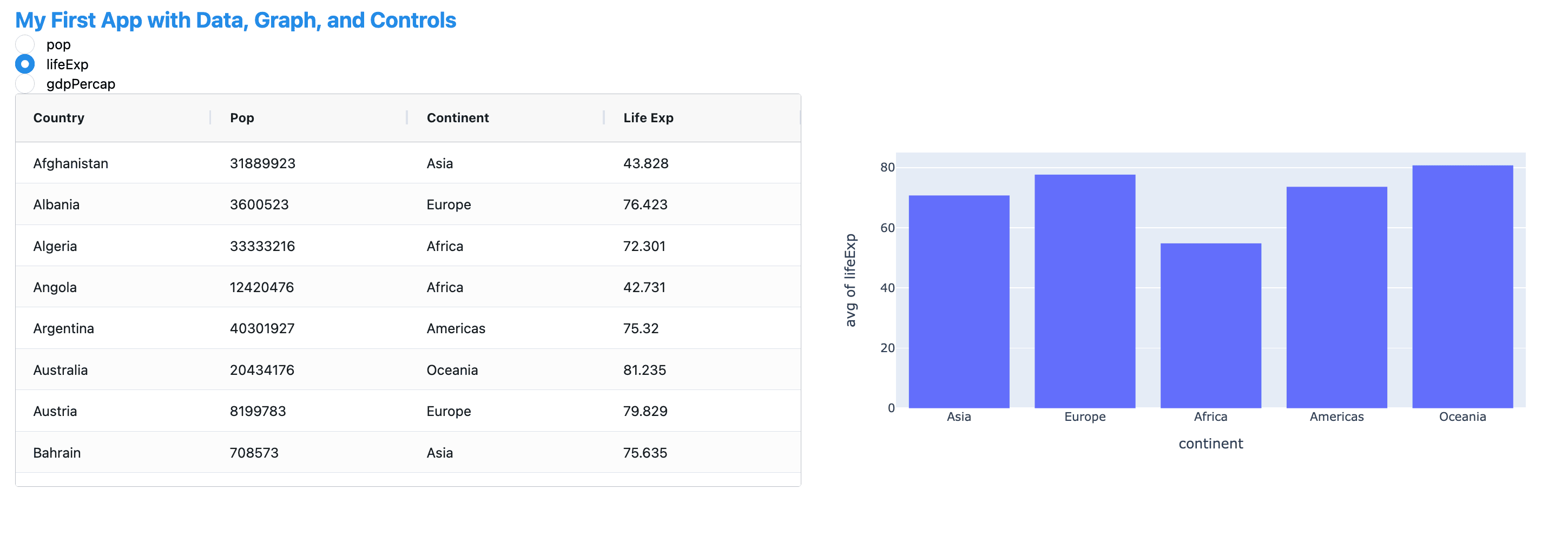This screenshot has width=1568, height=555.
Task: Choose the gdpPercap radio button
Action: pos(25,84)
